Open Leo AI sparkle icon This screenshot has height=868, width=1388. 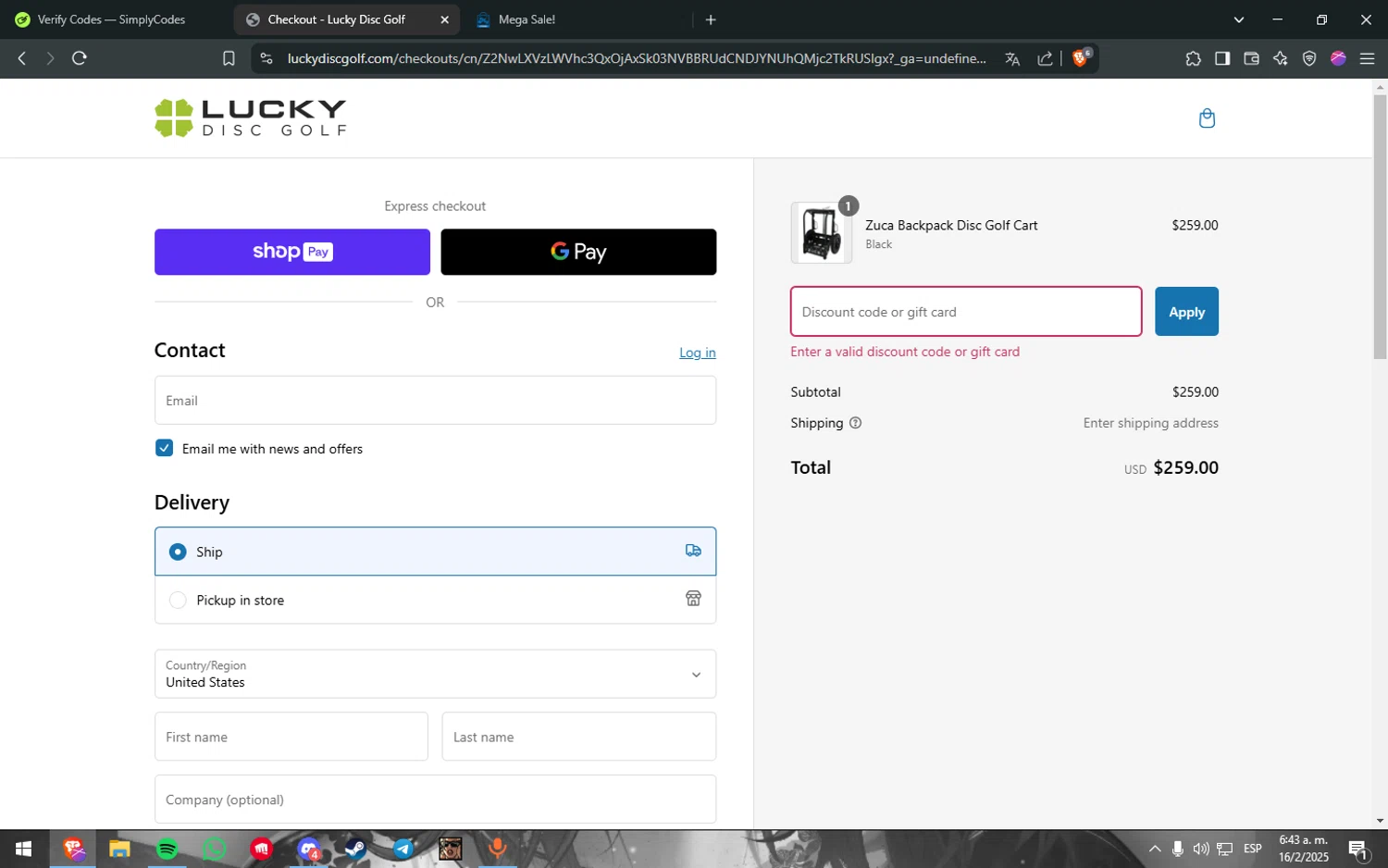pyautogui.click(x=1281, y=58)
